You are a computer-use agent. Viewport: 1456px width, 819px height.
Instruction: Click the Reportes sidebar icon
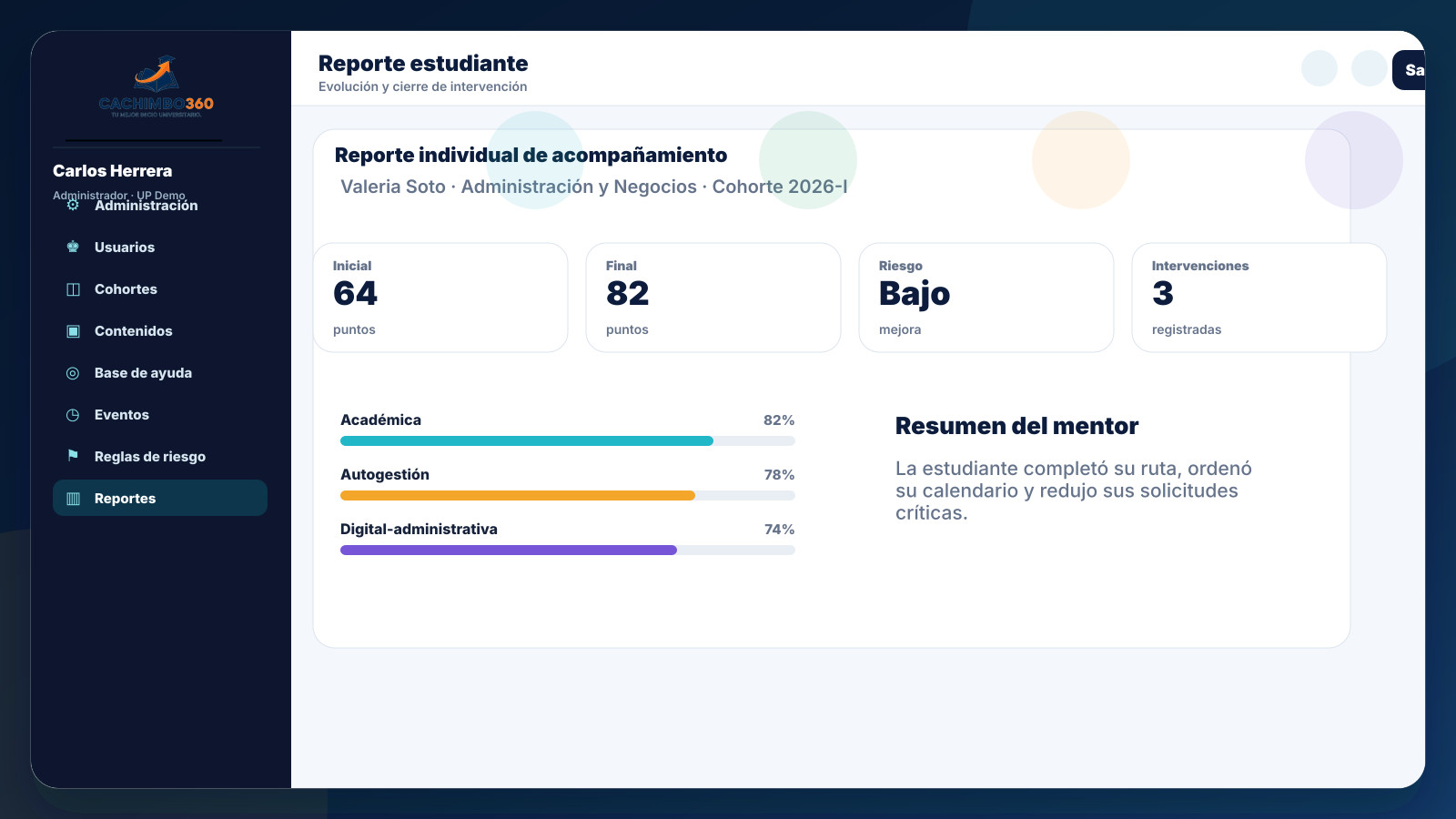click(x=73, y=499)
